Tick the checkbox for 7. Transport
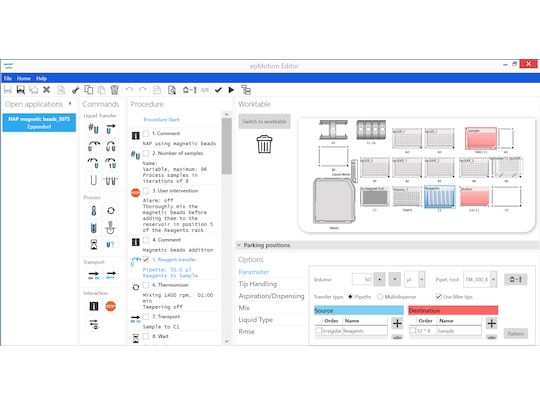This screenshot has height=405, width=540. [x=146, y=317]
